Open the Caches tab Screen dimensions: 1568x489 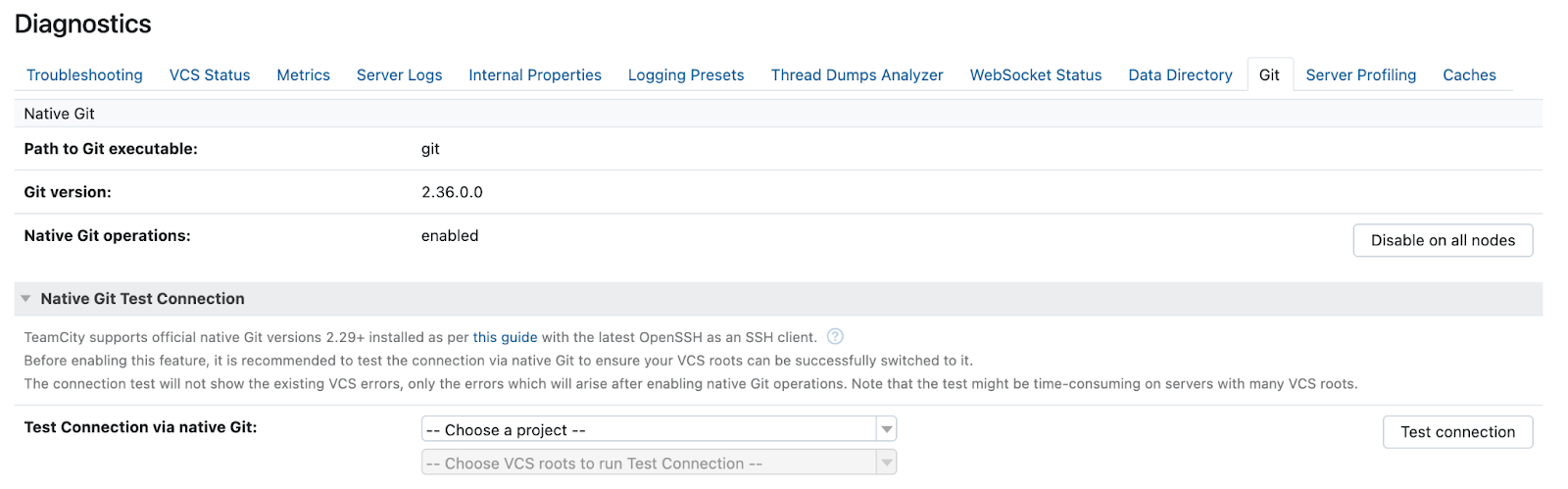point(1469,74)
